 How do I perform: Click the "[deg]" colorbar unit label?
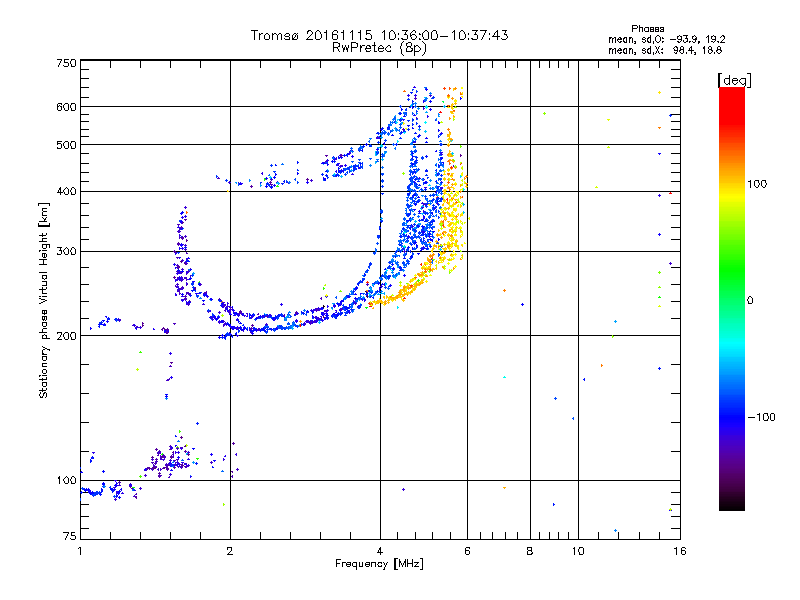[734, 80]
